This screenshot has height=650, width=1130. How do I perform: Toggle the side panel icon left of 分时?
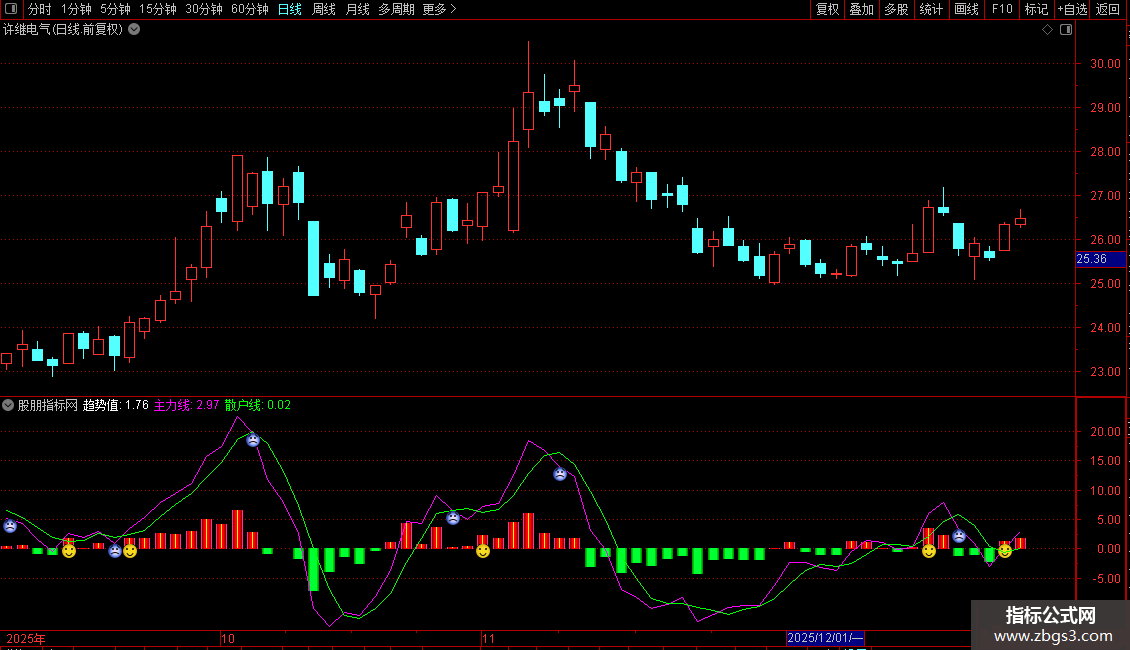(x=11, y=9)
